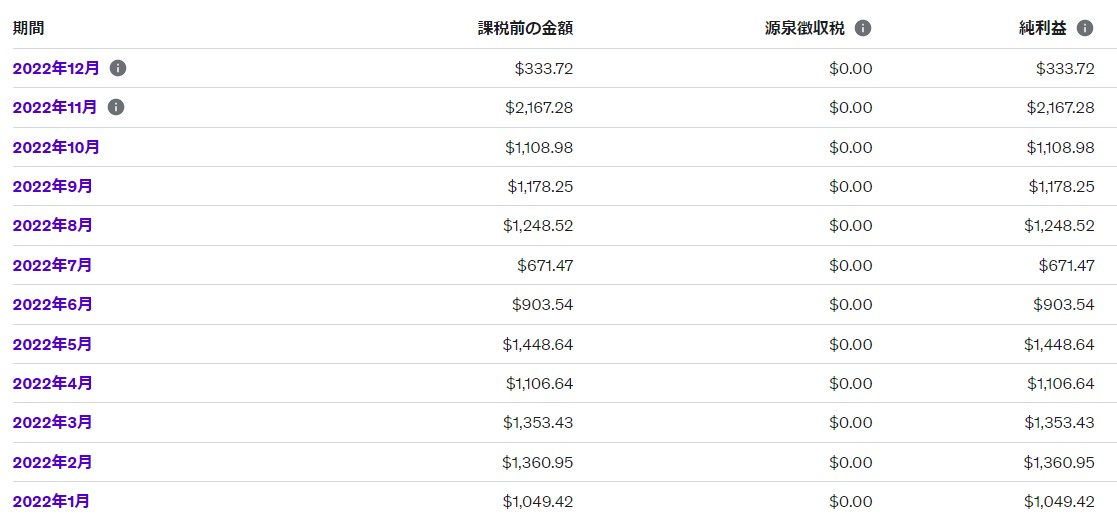Image resolution: width=1117 pixels, height=518 pixels.
Task: Click info icon next to 2022年12月
Action: (x=118, y=68)
